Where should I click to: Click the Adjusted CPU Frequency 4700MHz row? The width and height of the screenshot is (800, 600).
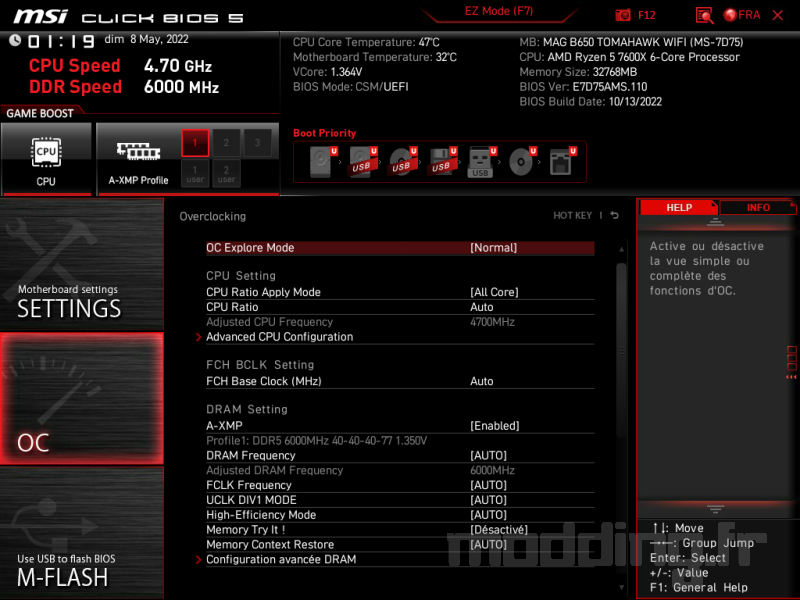[400, 322]
